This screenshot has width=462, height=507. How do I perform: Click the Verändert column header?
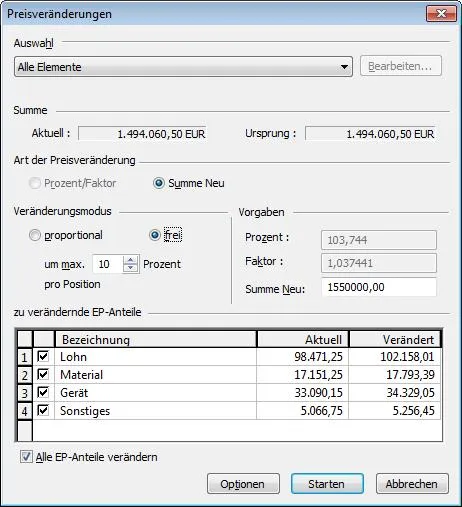point(395,340)
